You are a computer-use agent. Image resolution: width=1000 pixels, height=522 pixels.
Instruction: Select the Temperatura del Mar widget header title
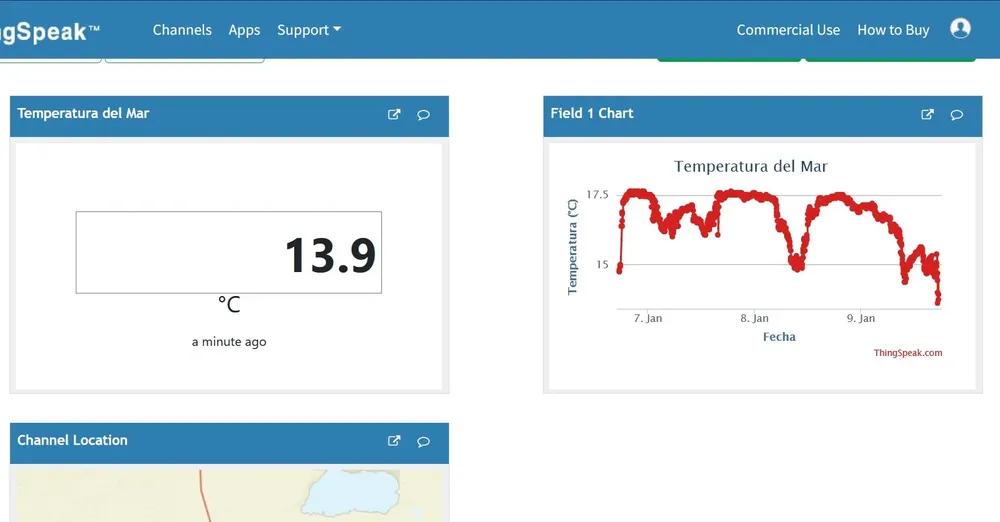pos(83,114)
